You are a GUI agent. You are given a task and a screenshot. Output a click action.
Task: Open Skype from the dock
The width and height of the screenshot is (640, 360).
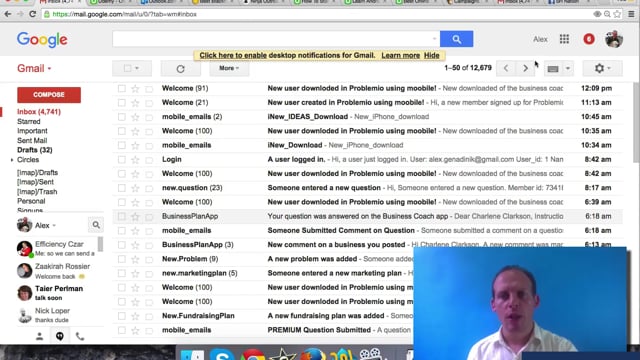[x=222, y=354]
